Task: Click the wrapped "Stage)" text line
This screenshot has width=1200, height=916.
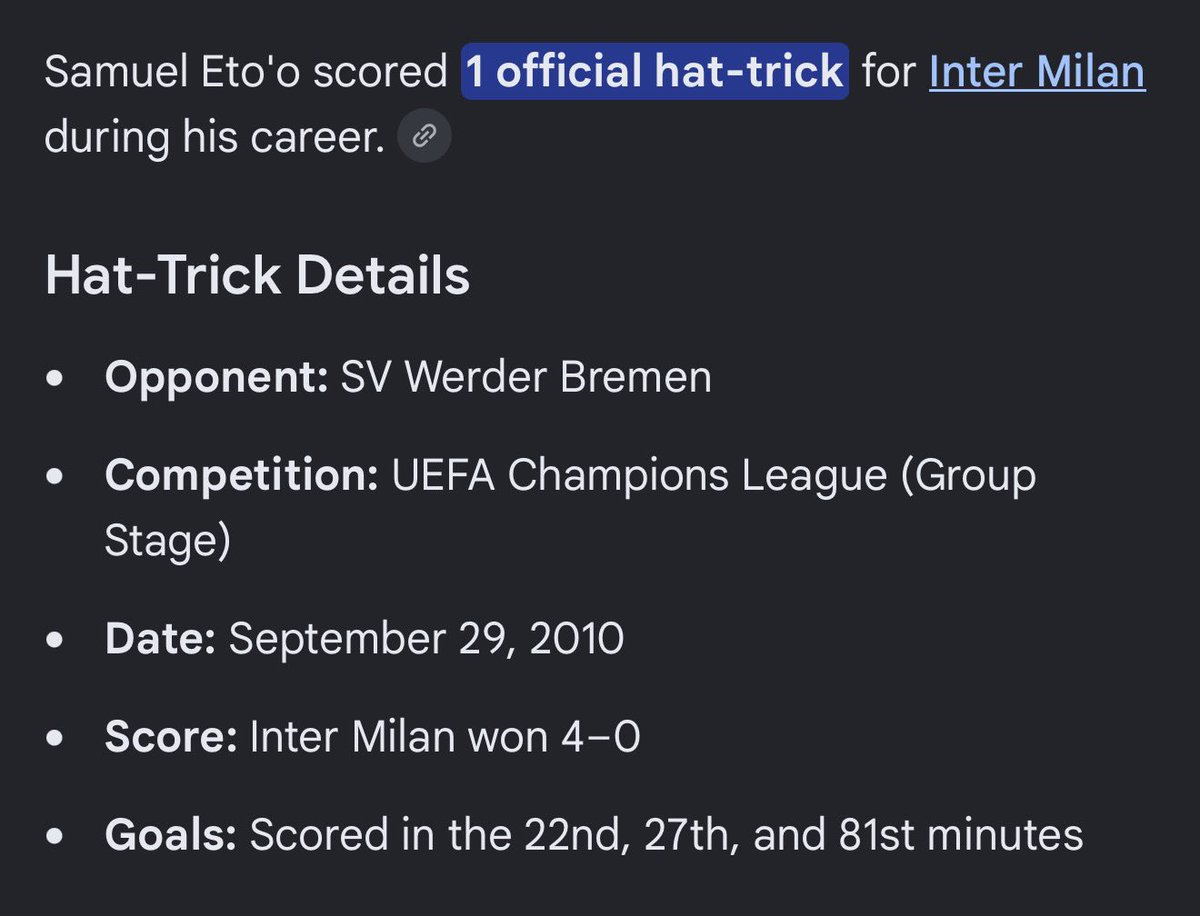Action: pyautogui.click(x=168, y=542)
